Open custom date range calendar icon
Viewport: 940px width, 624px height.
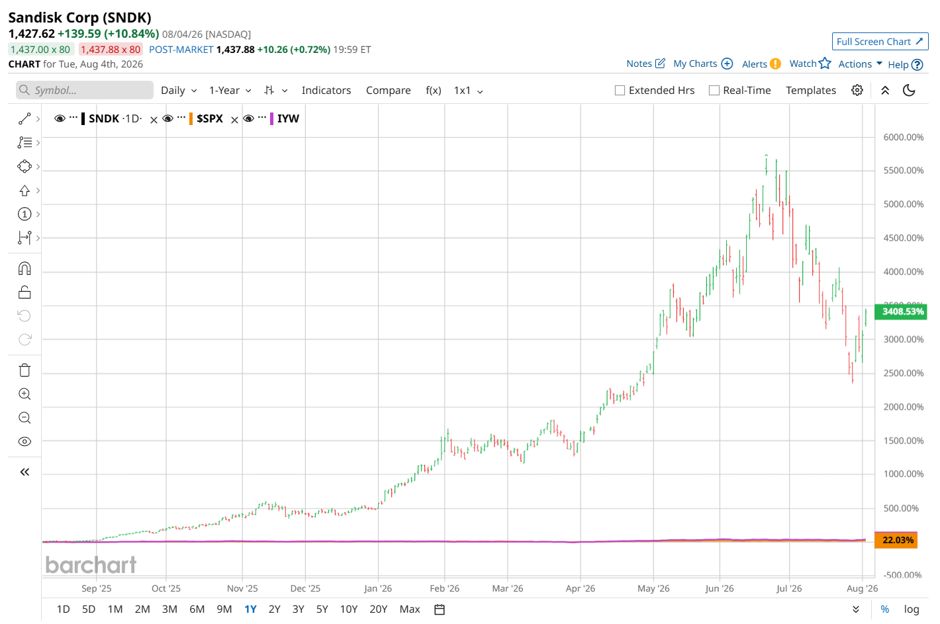click(439, 610)
